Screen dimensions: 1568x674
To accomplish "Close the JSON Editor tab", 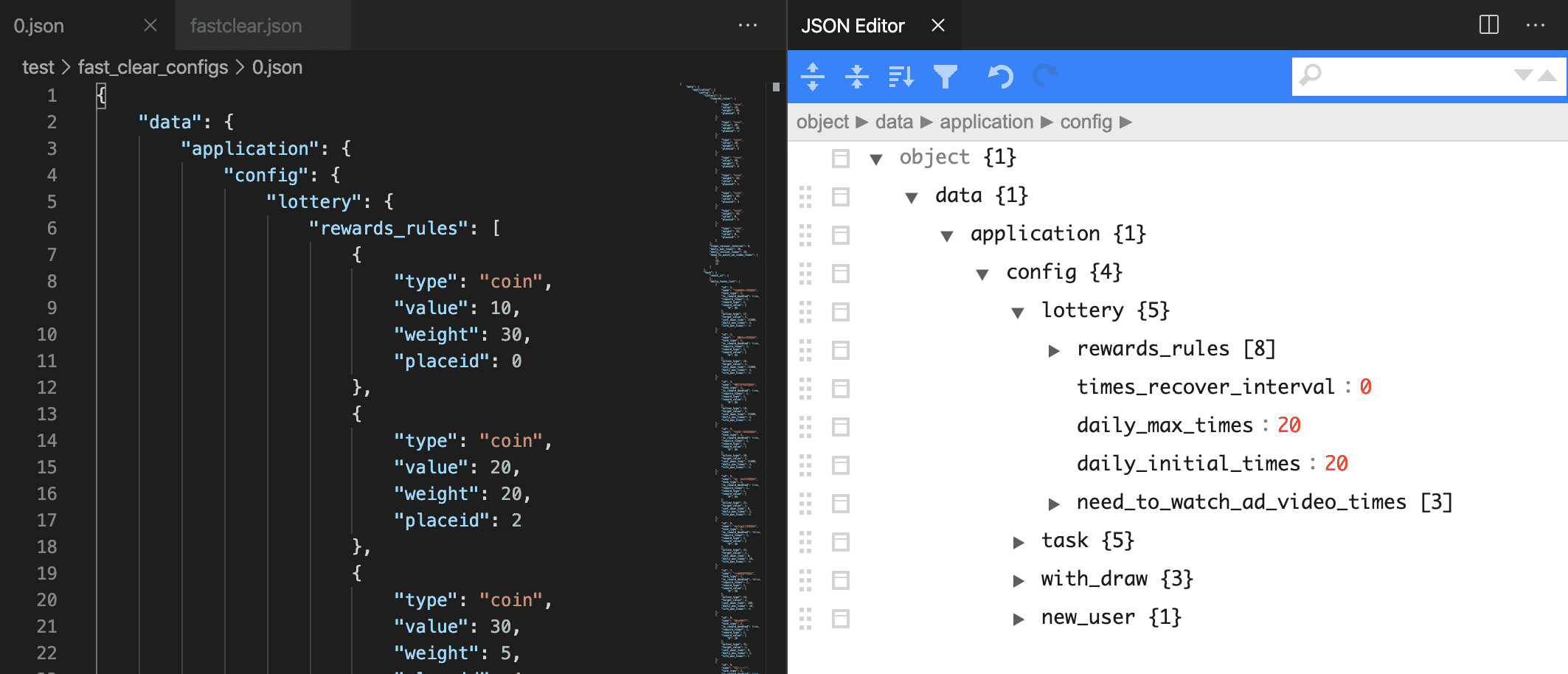I will (938, 26).
